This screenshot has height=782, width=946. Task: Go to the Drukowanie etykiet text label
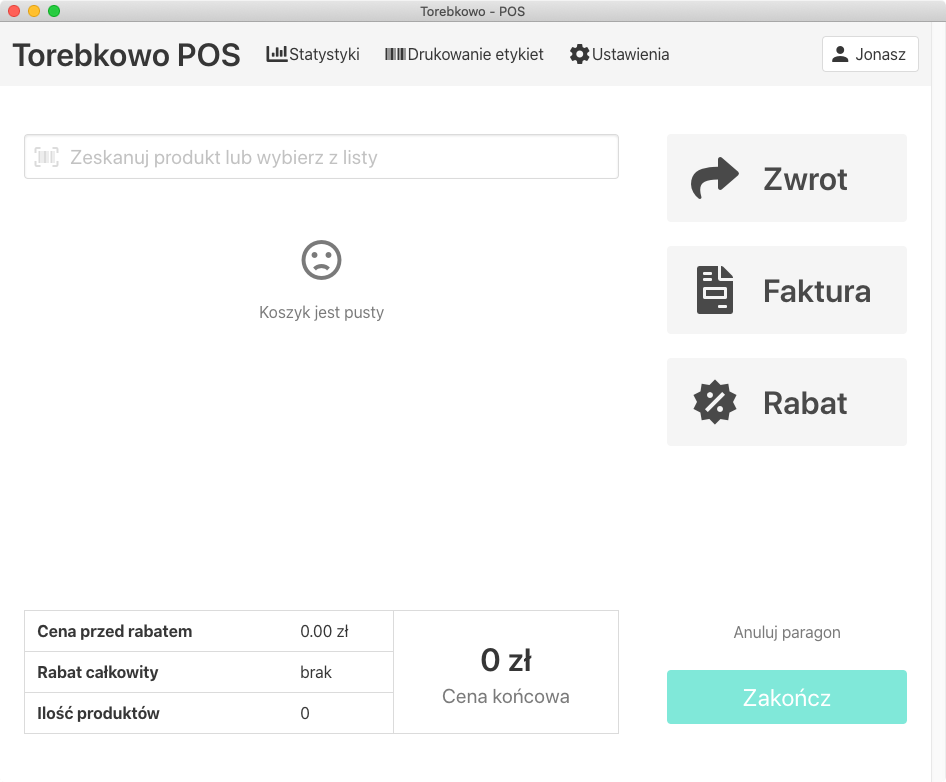click(x=475, y=54)
